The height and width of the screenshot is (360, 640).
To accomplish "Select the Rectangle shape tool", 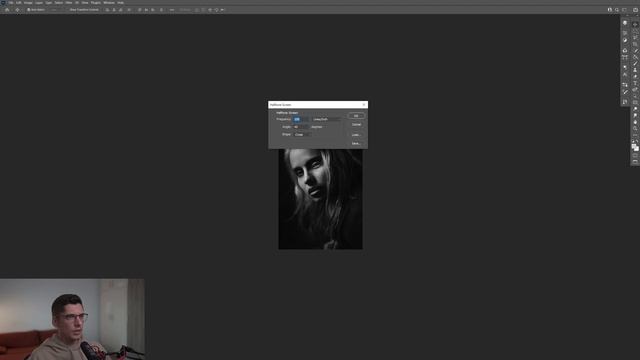I will coord(635,102).
